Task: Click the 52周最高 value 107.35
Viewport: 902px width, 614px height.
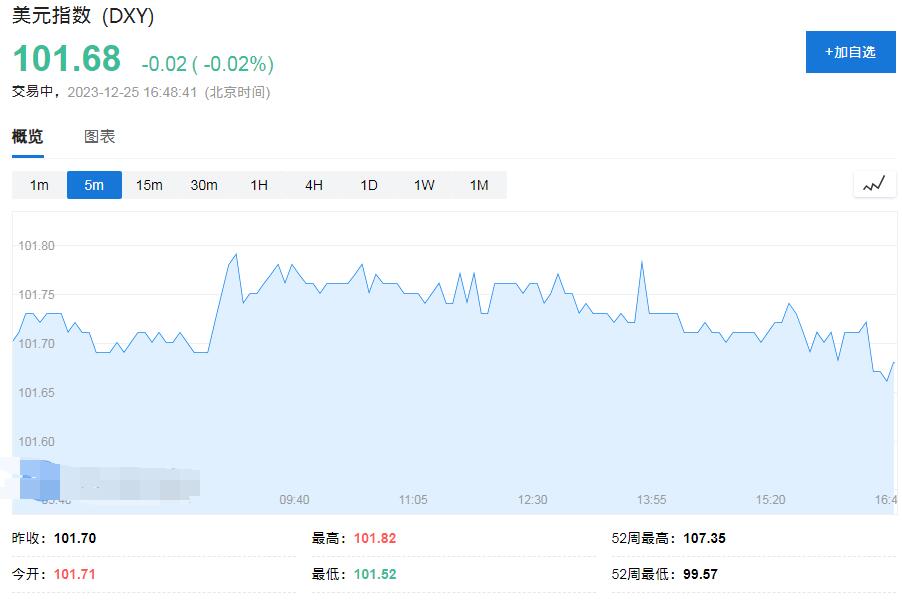Action: point(705,538)
